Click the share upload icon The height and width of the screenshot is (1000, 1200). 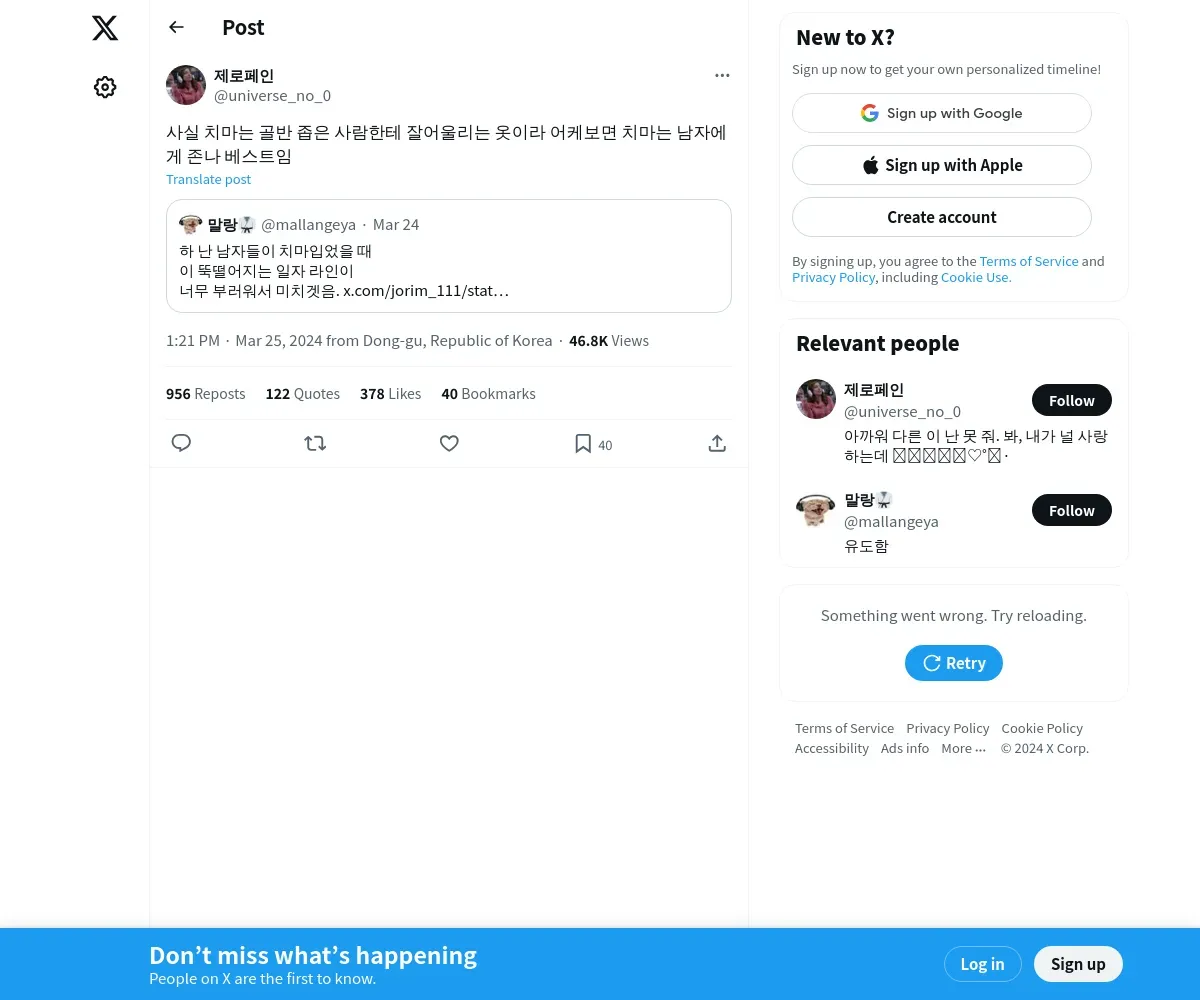pos(717,443)
